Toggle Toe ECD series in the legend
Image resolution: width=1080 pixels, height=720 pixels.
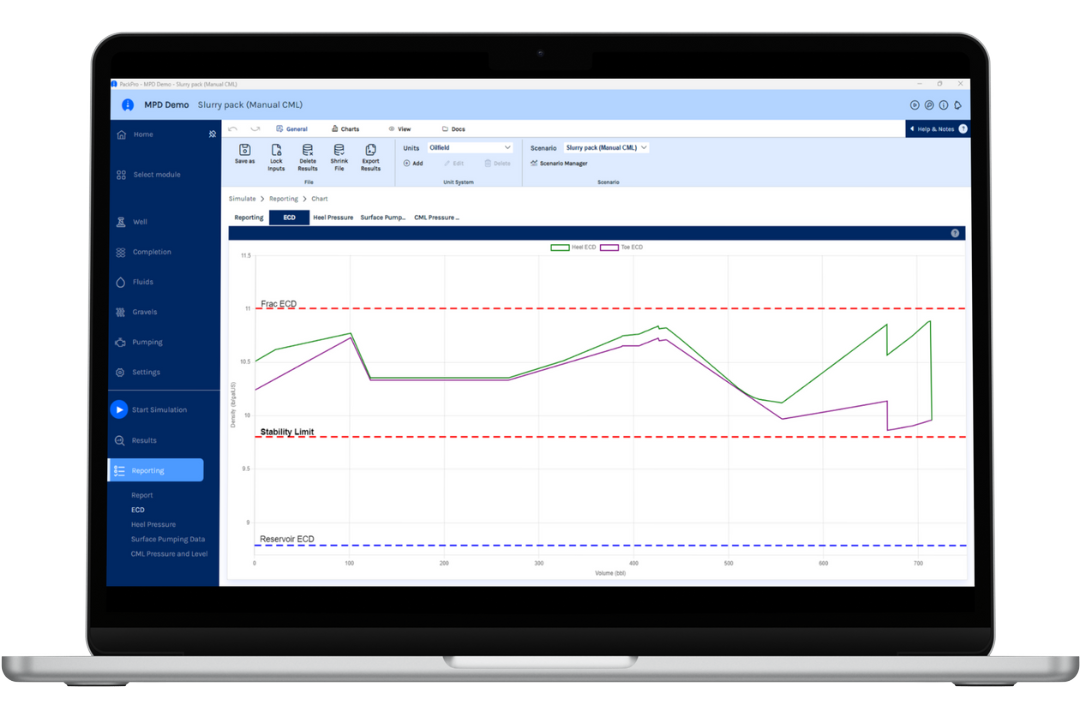(x=622, y=247)
